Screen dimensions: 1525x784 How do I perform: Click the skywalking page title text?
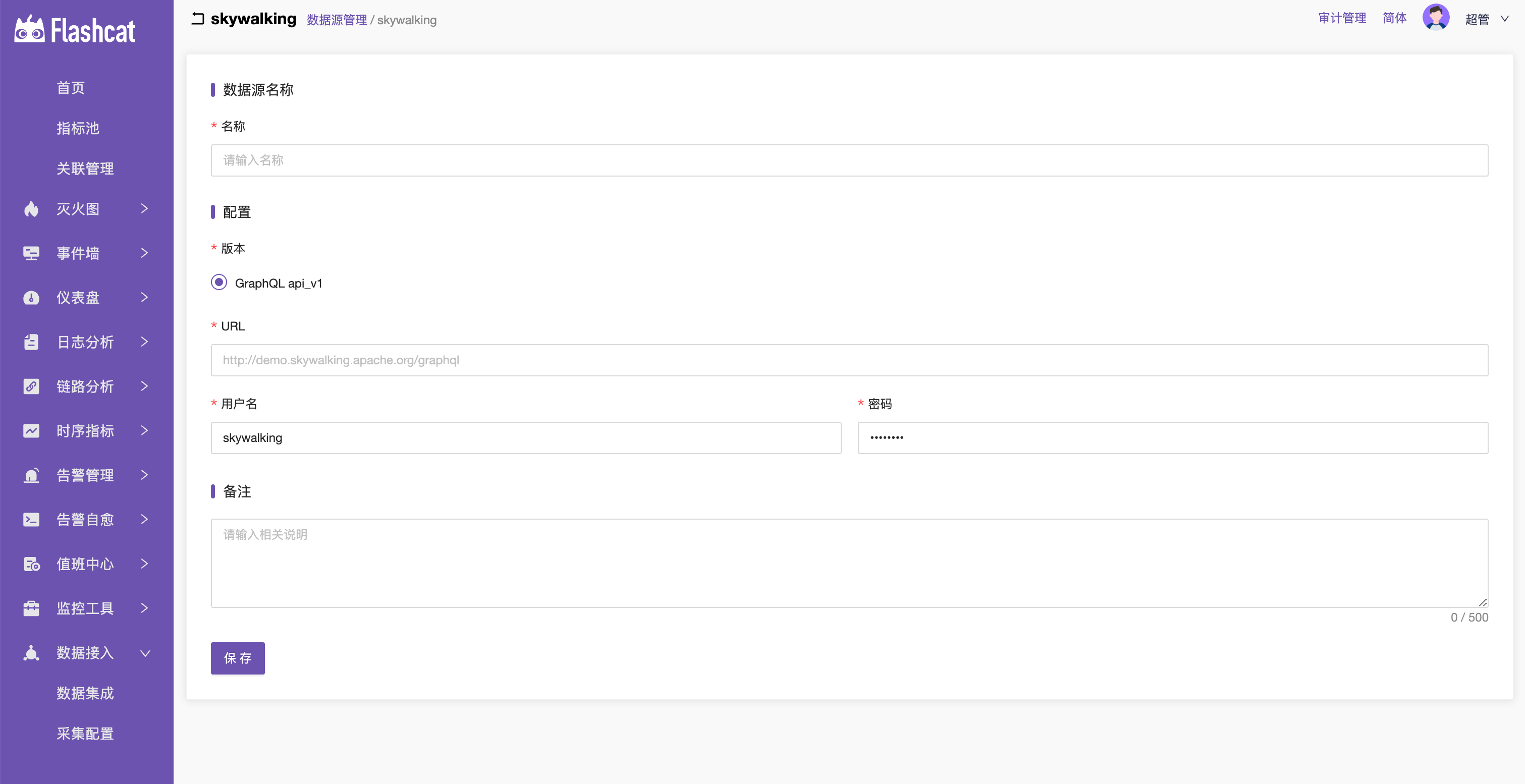coord(253,19)
